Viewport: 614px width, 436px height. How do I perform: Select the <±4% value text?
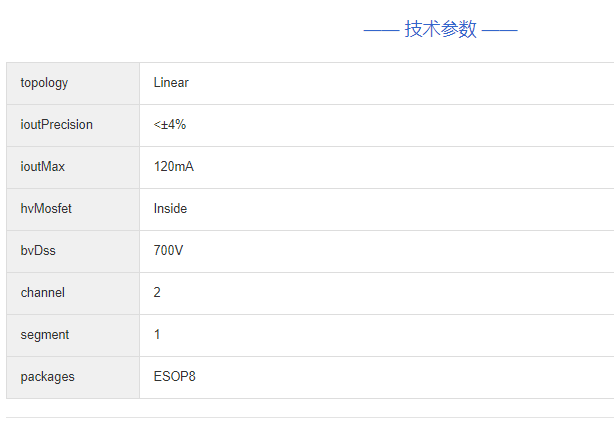point(170,125)
